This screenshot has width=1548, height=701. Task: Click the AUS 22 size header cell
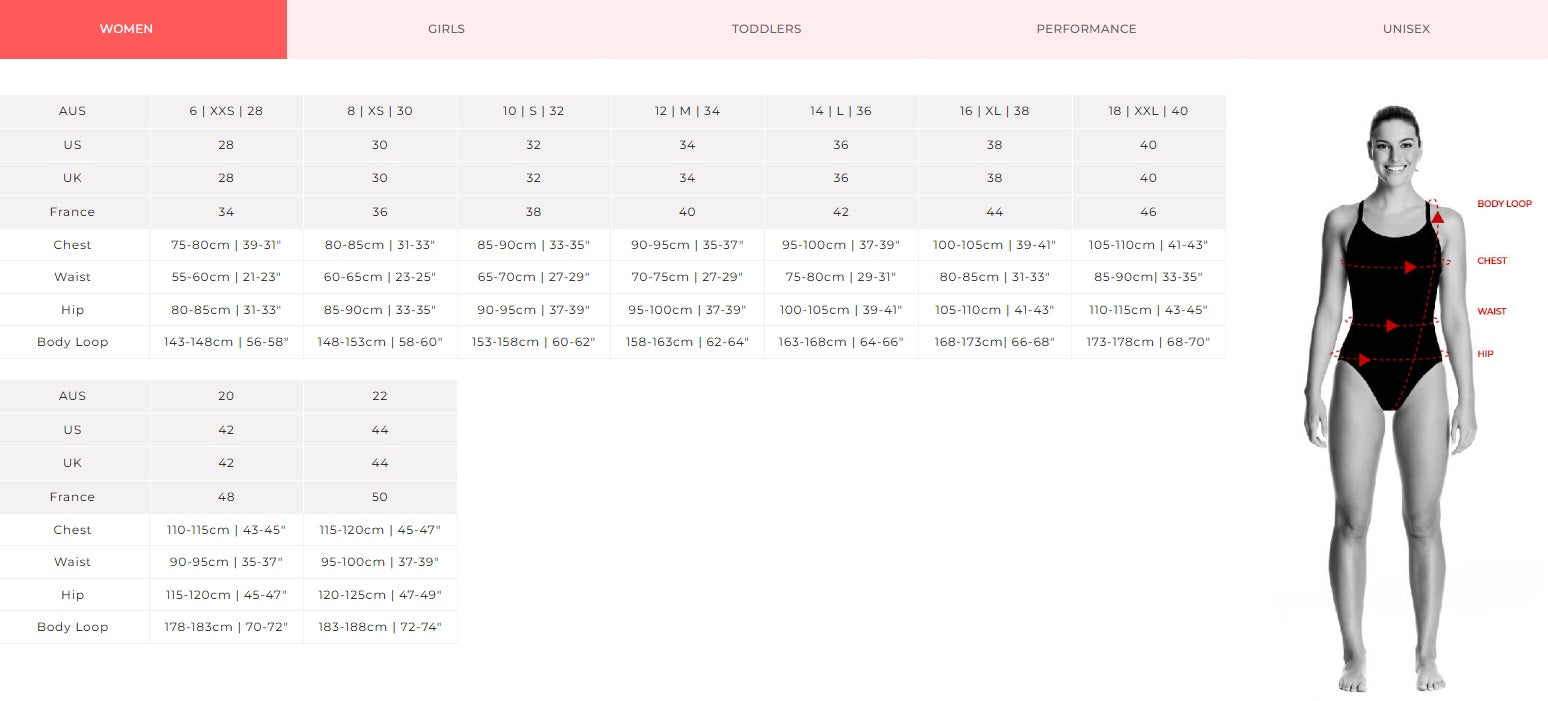380,396
